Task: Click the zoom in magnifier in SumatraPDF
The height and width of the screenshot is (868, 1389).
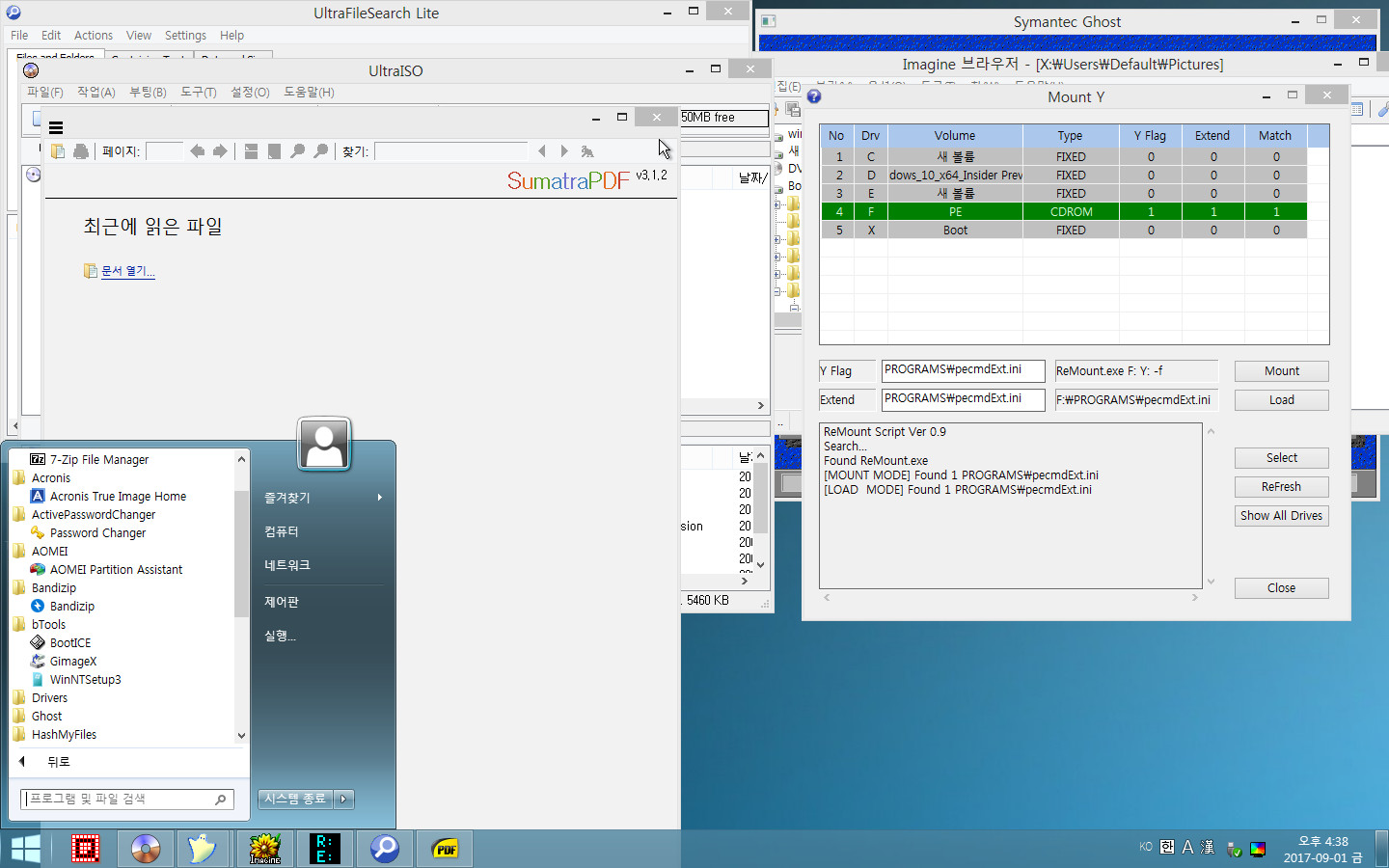Action: [x=320, y=151]
